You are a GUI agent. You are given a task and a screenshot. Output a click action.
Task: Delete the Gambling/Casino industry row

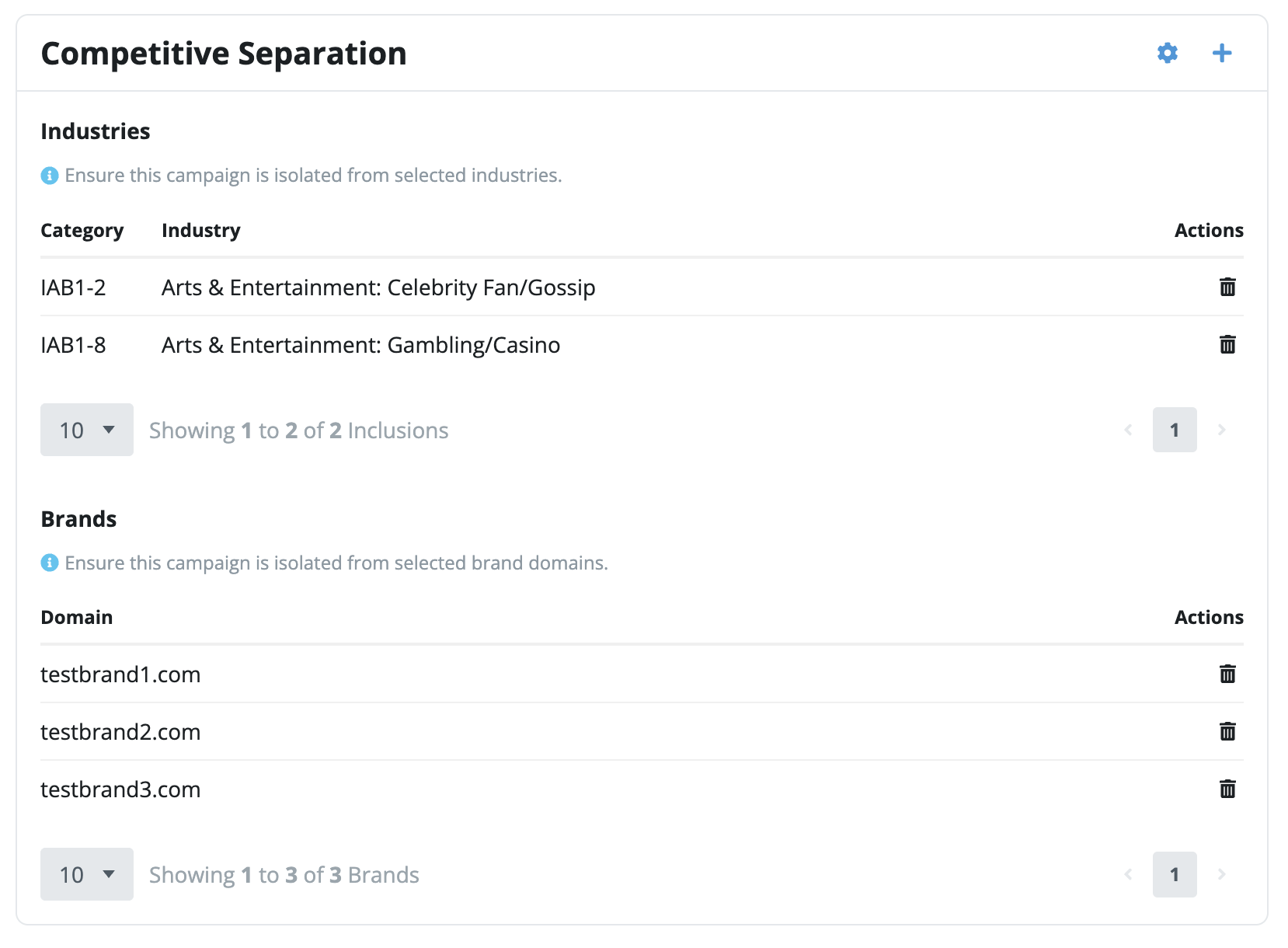click(1227, 344)
